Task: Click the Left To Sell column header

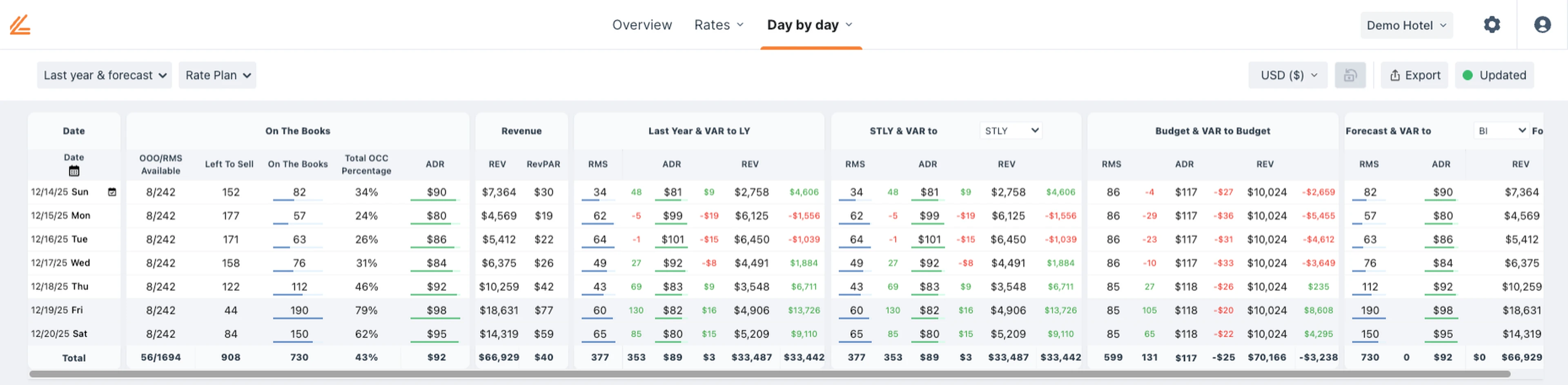Action: click(x=229, y=164)
